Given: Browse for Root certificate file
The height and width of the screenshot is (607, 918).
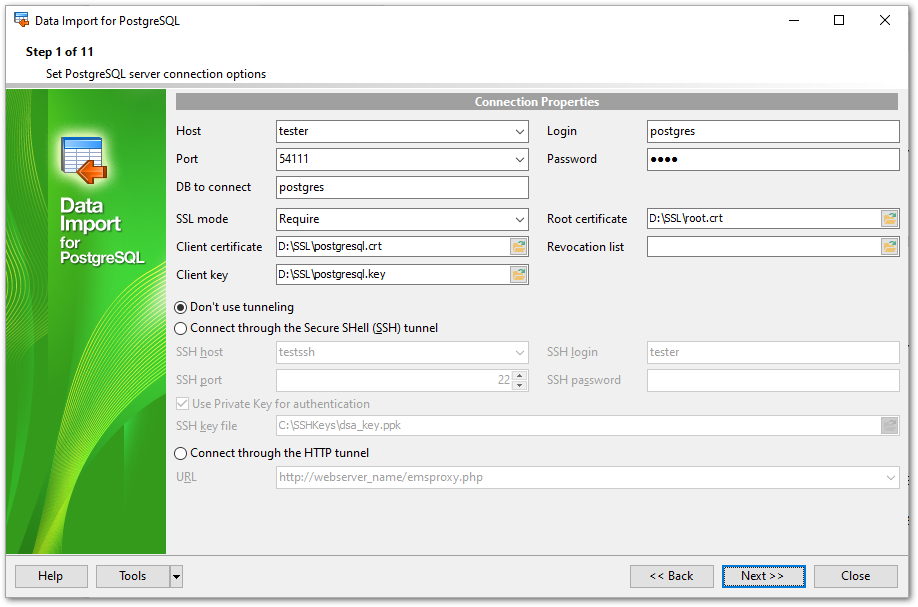Looking at the screenshot, I should click(x=889, y=219).
